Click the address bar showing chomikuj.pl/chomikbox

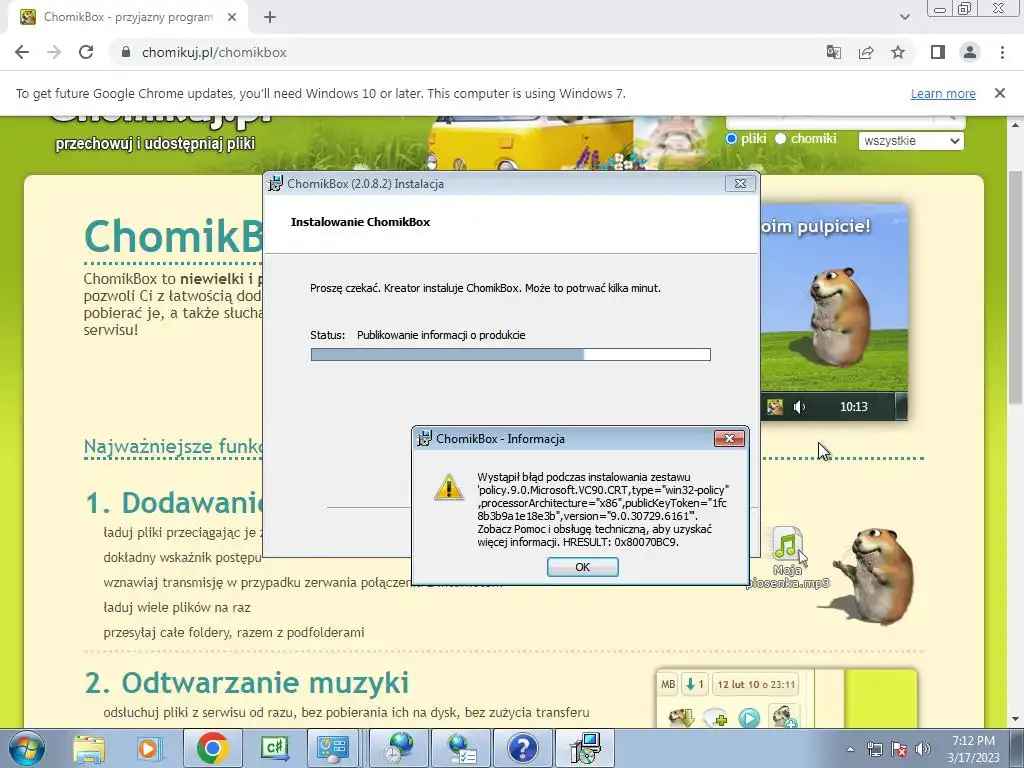467,52
